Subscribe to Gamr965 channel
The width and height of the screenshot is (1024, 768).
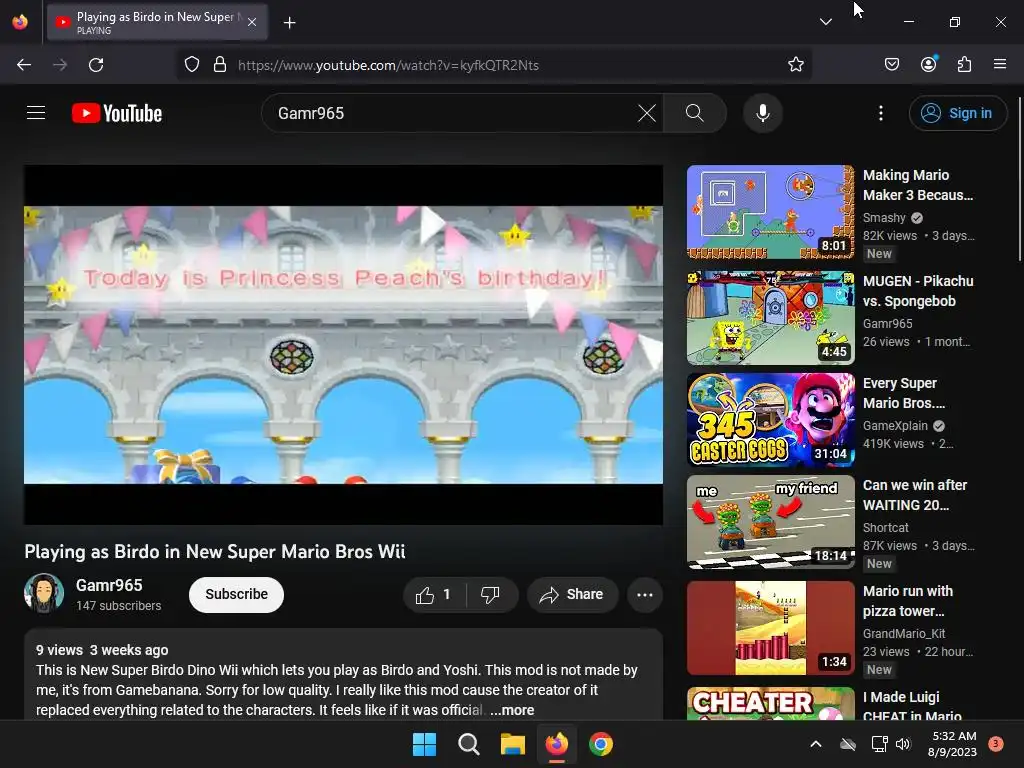pos(236,594)
